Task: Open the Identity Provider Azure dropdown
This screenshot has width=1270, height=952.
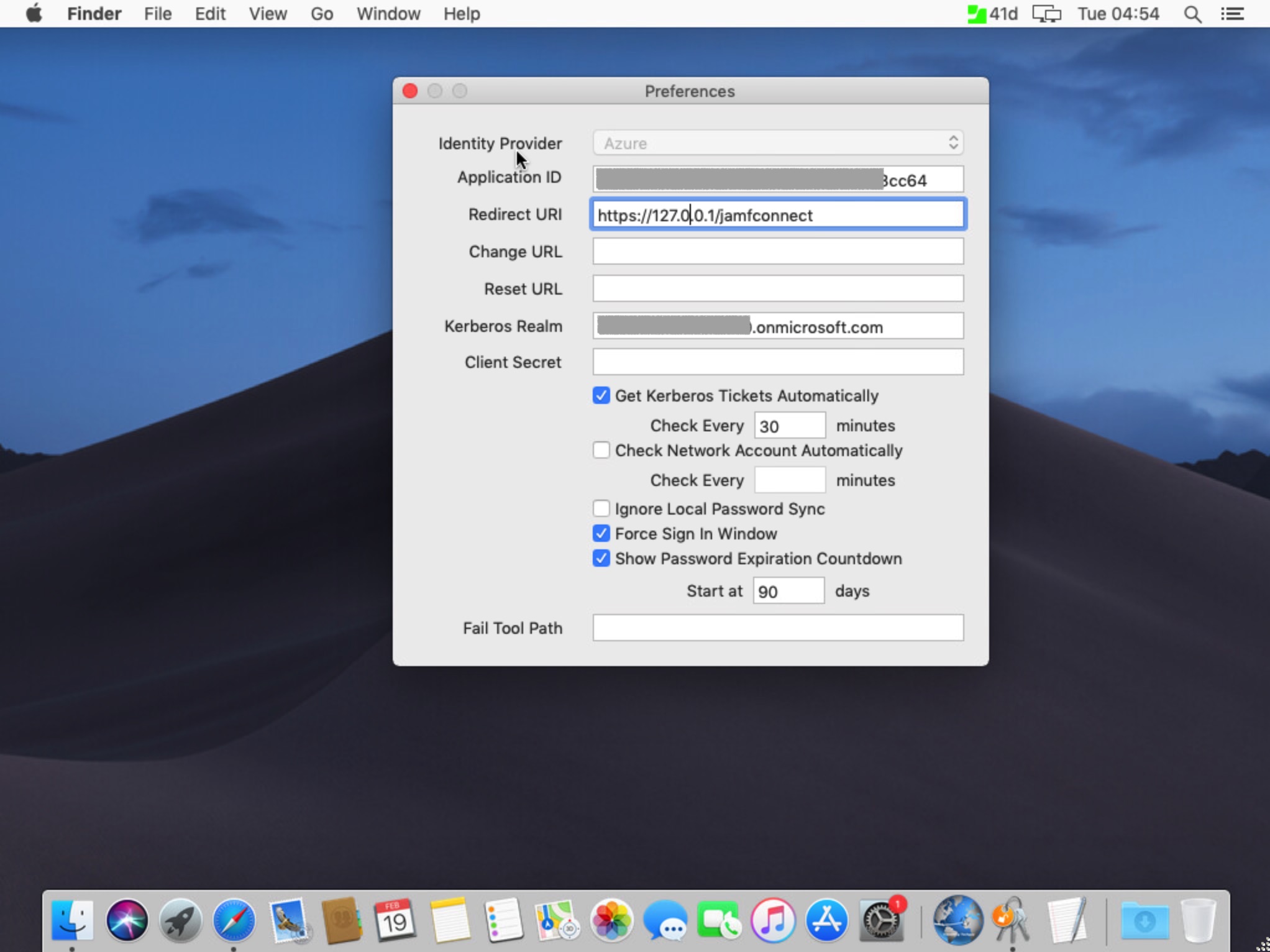Action: [x=778, y=144]
